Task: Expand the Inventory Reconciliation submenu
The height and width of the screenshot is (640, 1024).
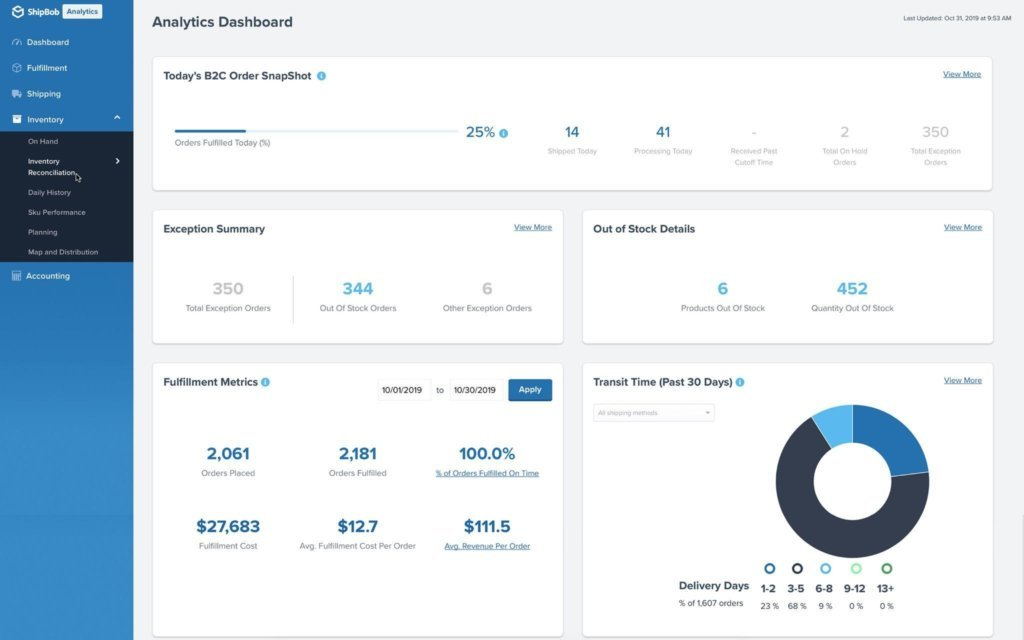Action: point(117,160)
